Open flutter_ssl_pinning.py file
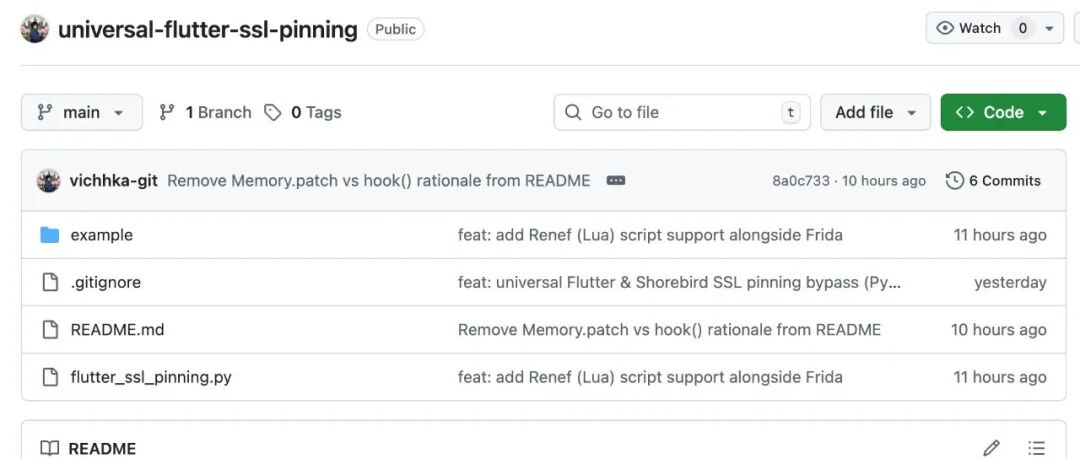 coord(151,378)
